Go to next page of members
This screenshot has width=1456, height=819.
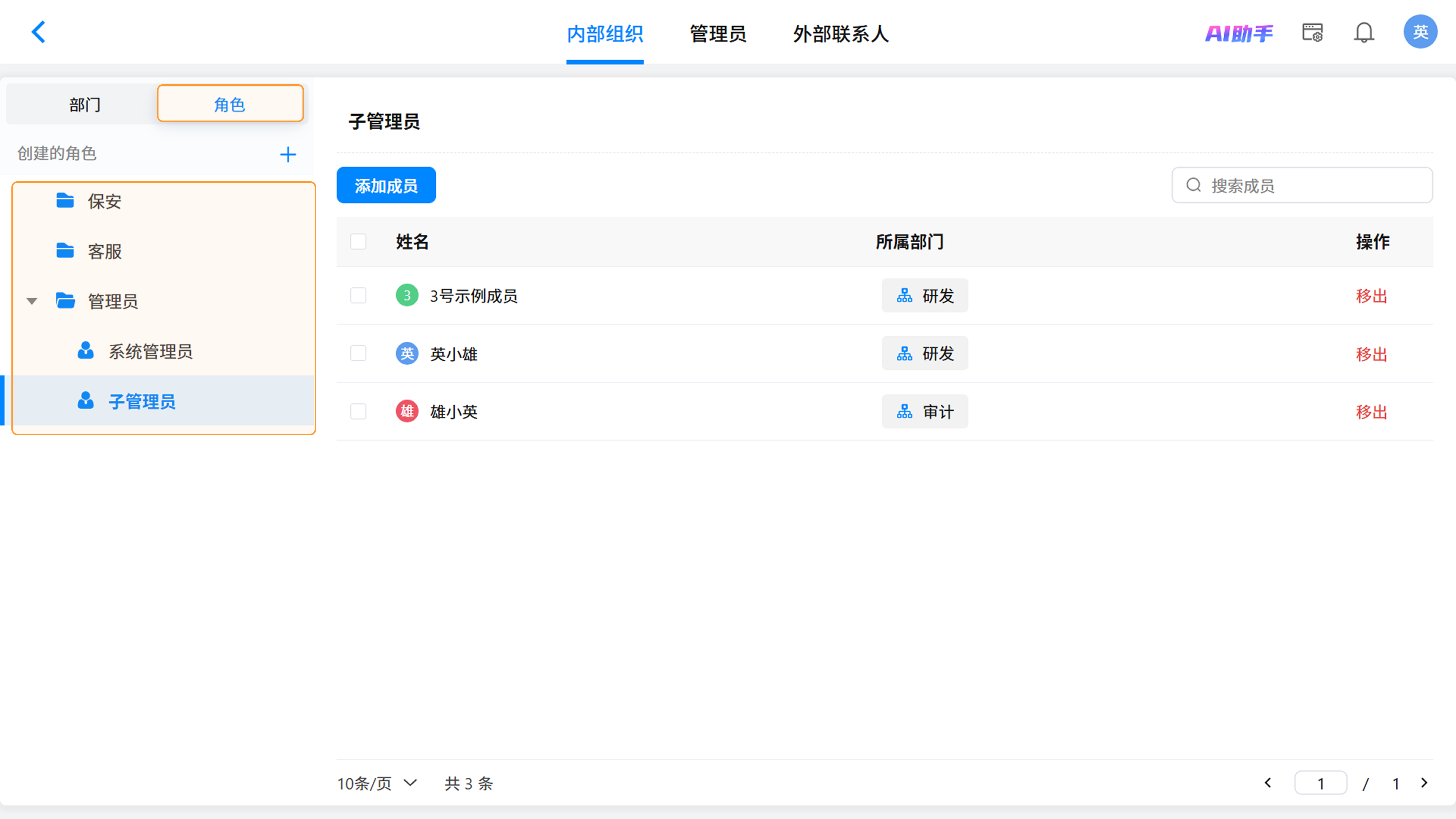1425,783
